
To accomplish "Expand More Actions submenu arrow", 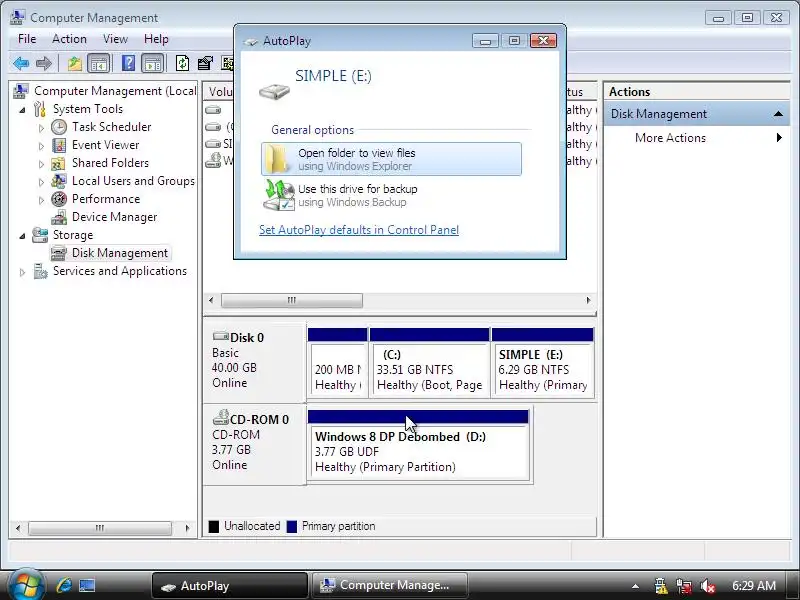I will (779, 138).
